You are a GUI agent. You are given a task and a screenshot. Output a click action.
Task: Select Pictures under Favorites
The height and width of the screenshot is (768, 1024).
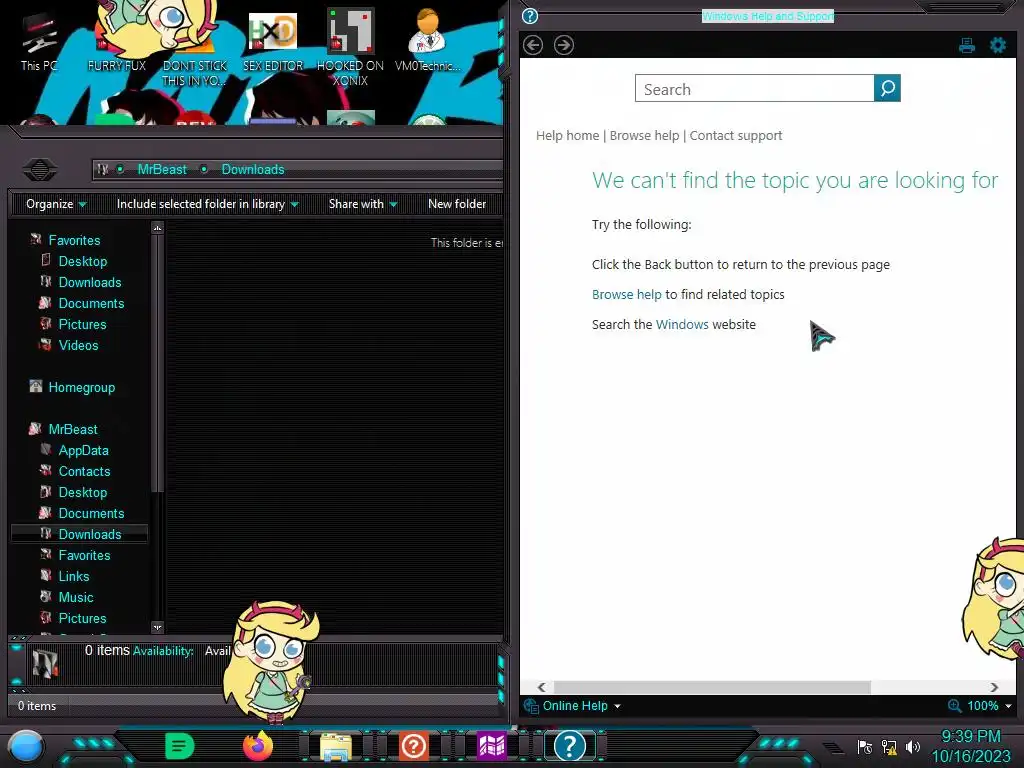(x=82, y=324)
